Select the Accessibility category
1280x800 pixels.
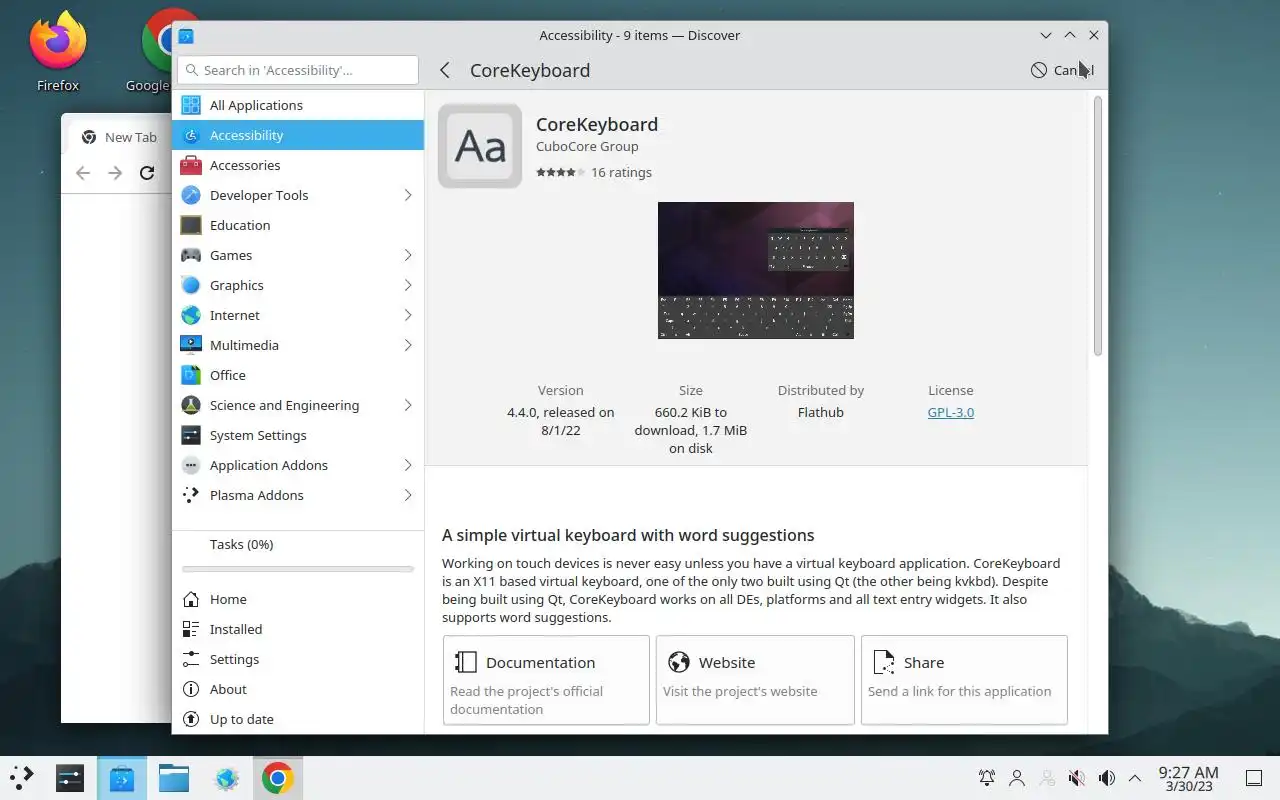click(x=298, y=135)
